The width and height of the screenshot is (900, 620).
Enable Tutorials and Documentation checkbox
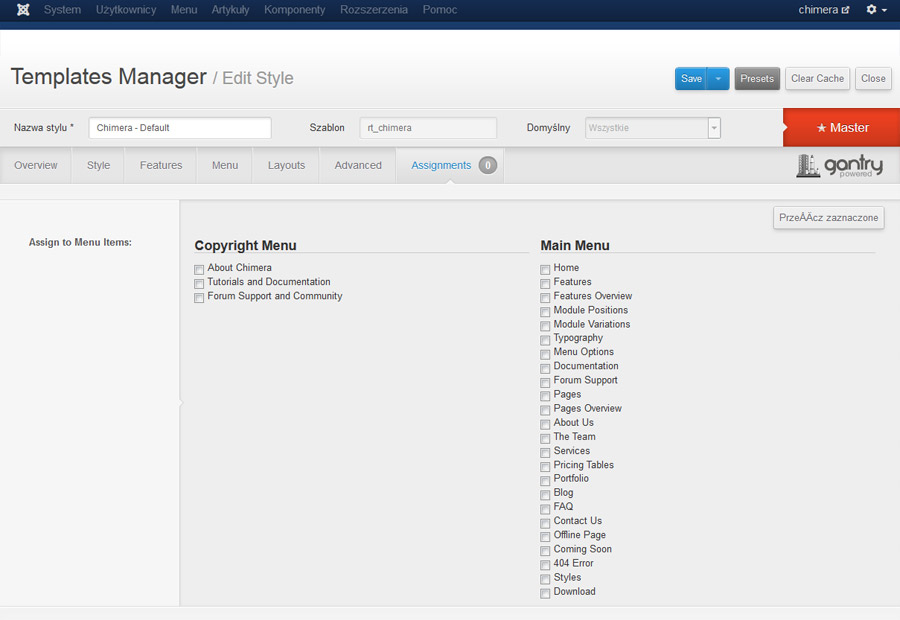click(199, 284)
